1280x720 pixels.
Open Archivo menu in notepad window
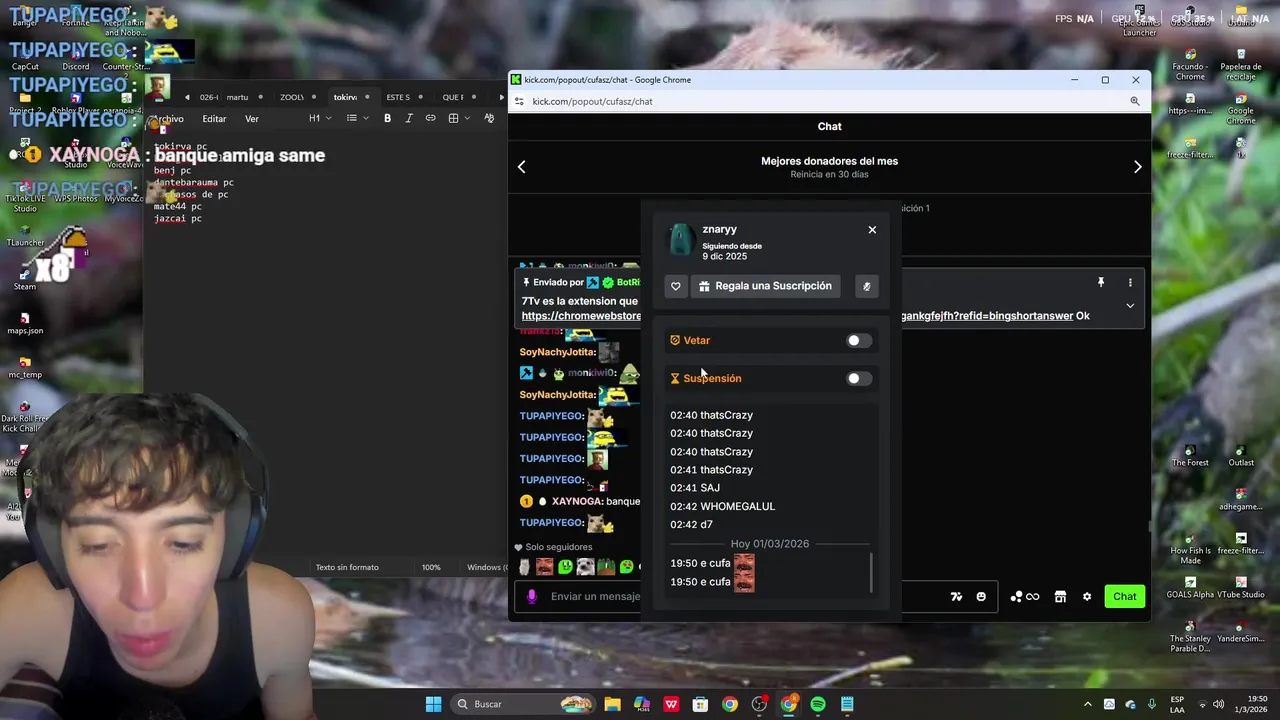[x=168, y=119]
